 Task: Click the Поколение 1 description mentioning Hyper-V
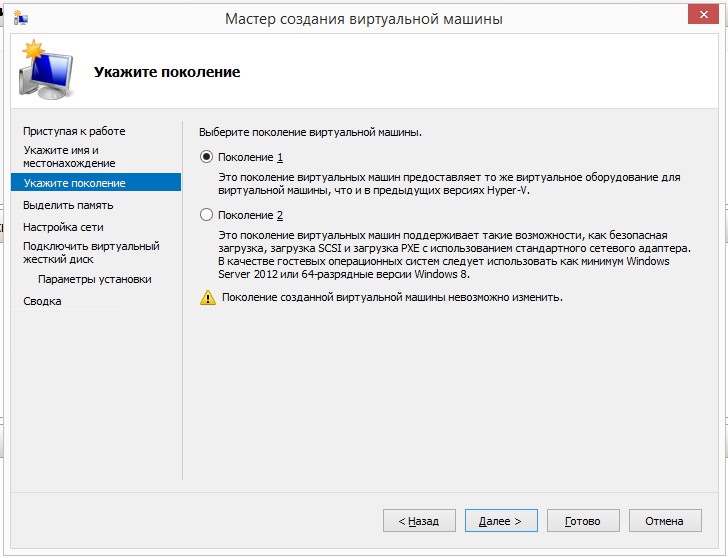tap(449, 184)
